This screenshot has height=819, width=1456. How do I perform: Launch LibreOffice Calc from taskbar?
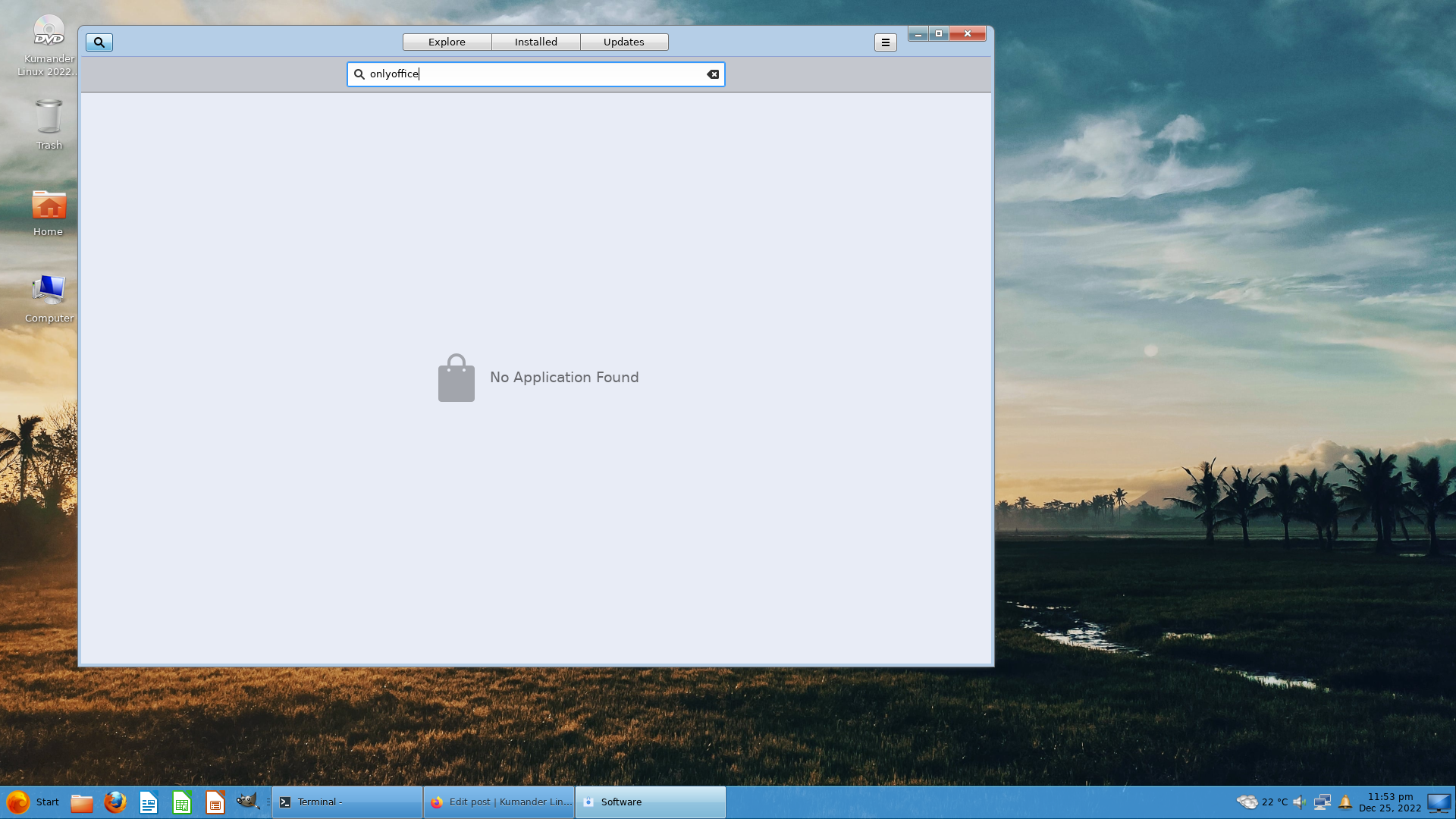pyautogui.click(x=182, y=802)
